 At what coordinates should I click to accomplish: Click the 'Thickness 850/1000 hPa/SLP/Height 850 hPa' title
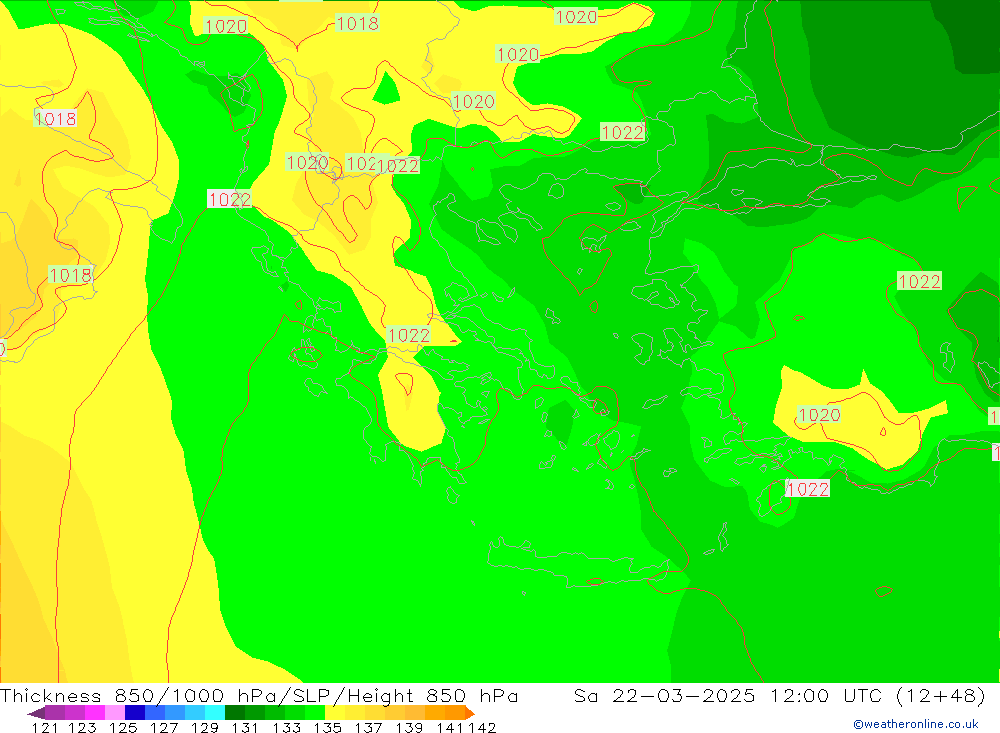pos(259,695)
